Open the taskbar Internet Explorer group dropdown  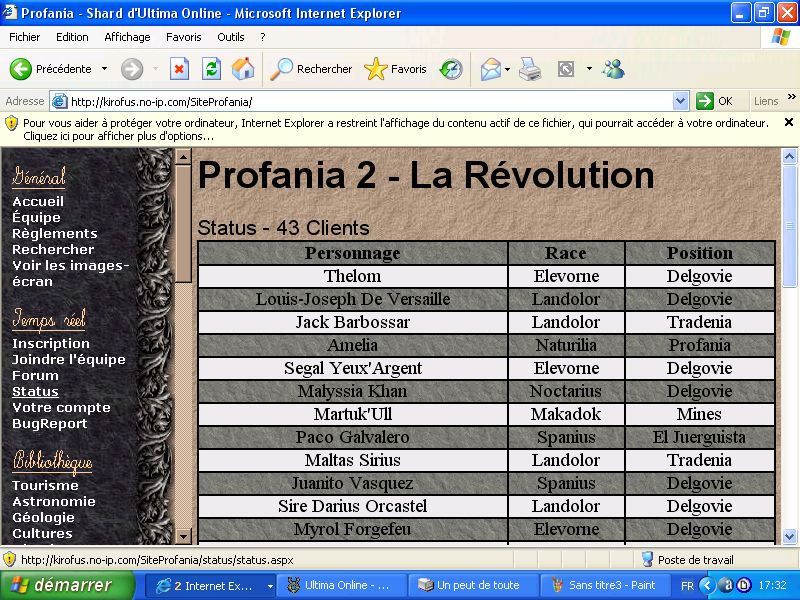point(270,586)
